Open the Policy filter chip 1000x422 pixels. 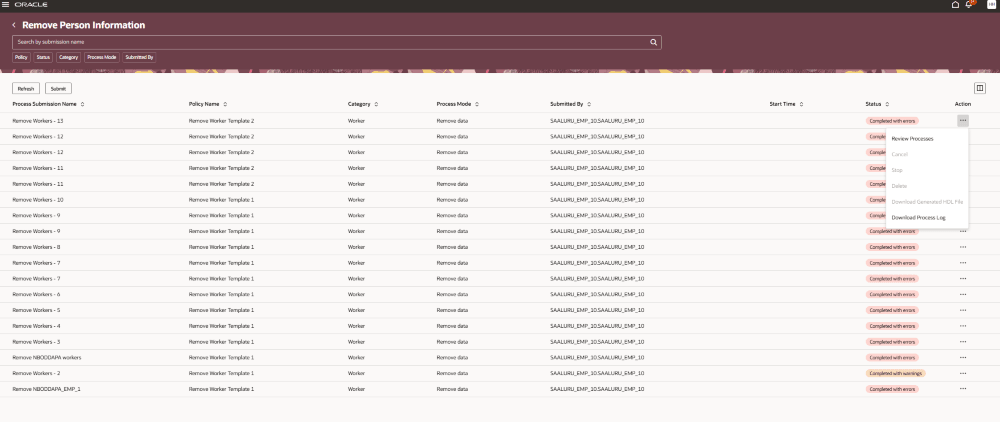pos(21,57)
